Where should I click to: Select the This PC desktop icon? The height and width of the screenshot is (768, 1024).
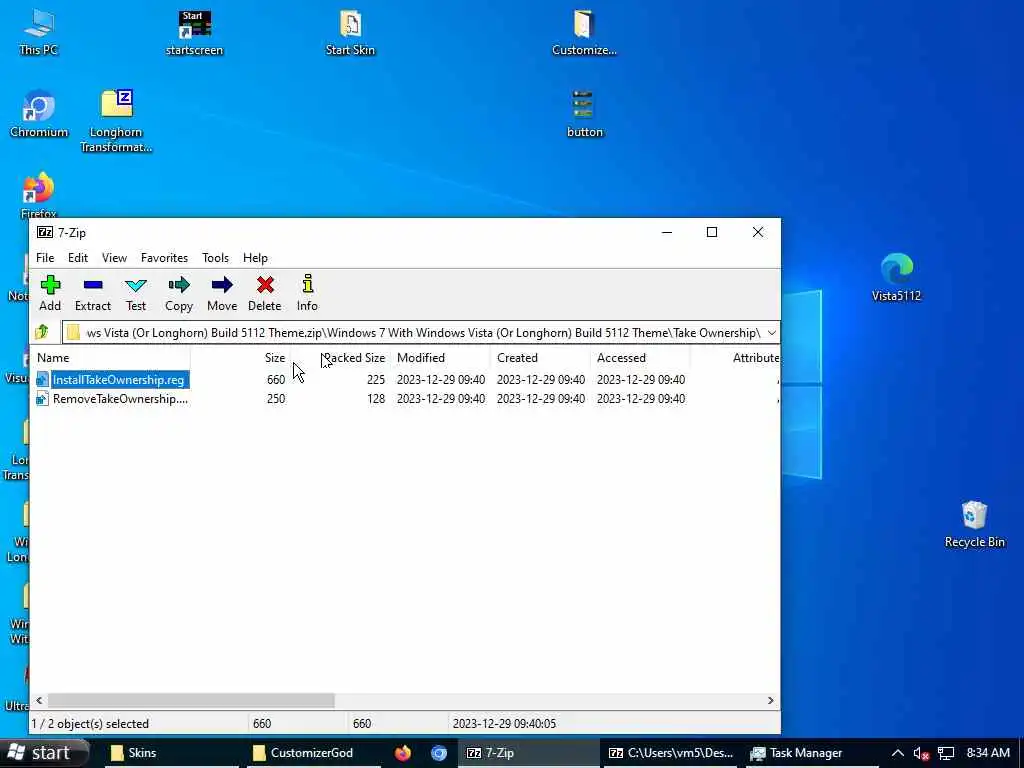pos(39,33)
